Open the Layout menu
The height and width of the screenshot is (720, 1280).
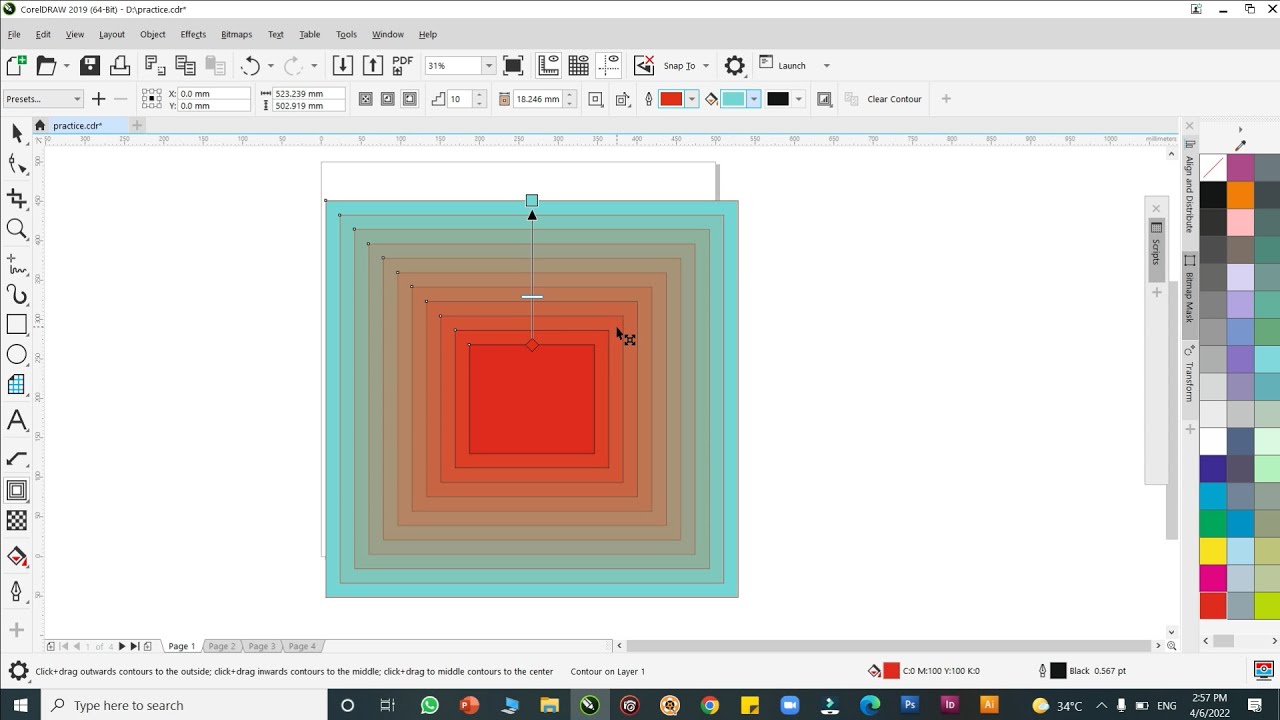pos(112,34)
